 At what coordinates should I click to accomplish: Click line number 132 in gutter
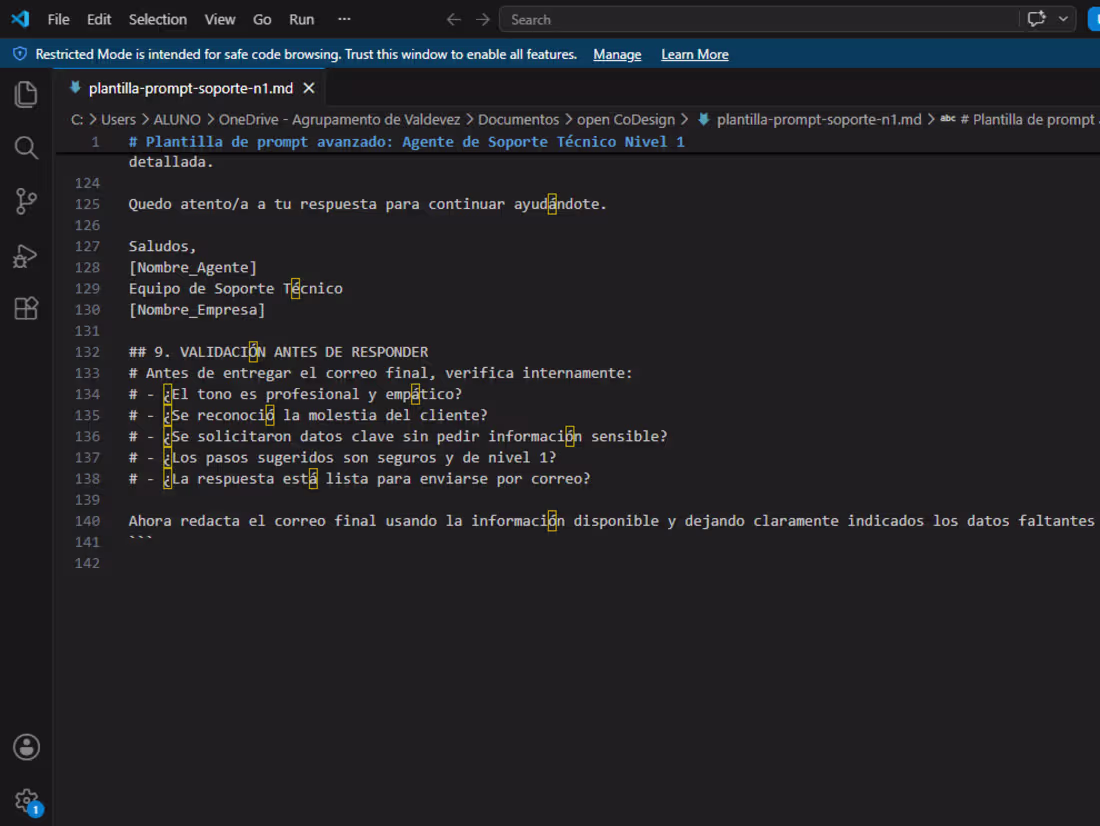87,352
